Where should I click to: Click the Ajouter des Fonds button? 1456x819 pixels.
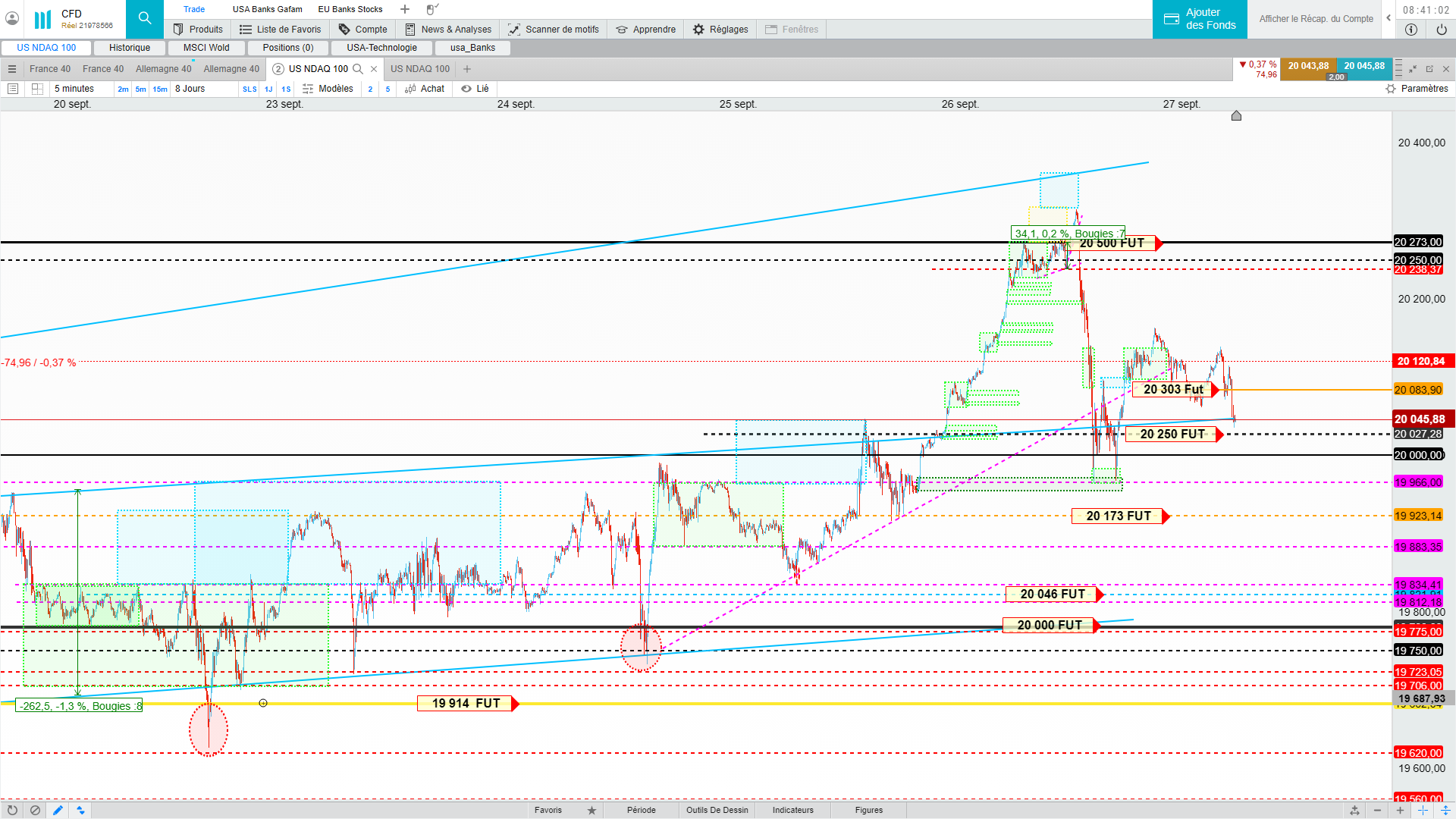1200,19
